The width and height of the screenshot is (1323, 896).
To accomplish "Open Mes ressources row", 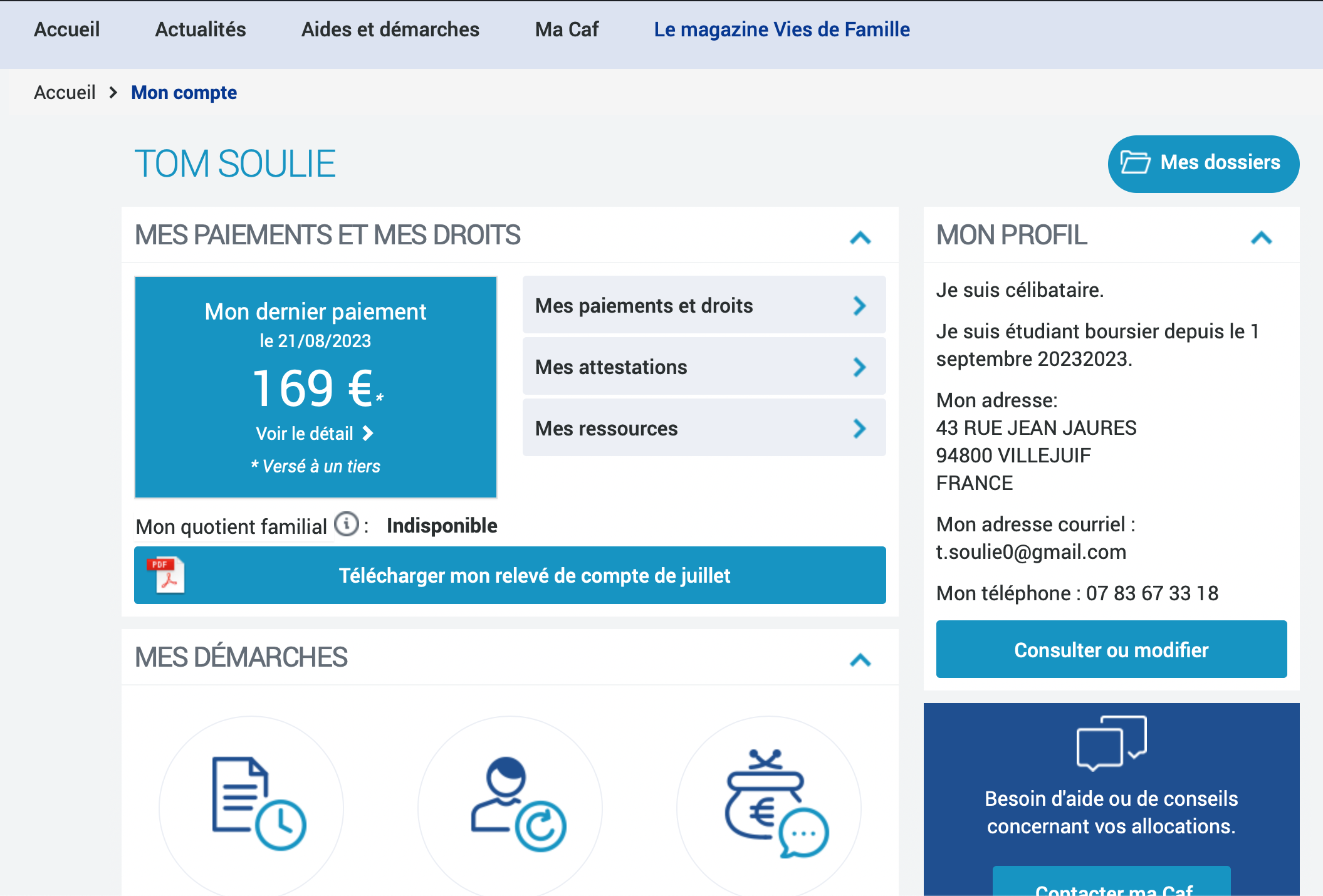I will click(703, 429).
